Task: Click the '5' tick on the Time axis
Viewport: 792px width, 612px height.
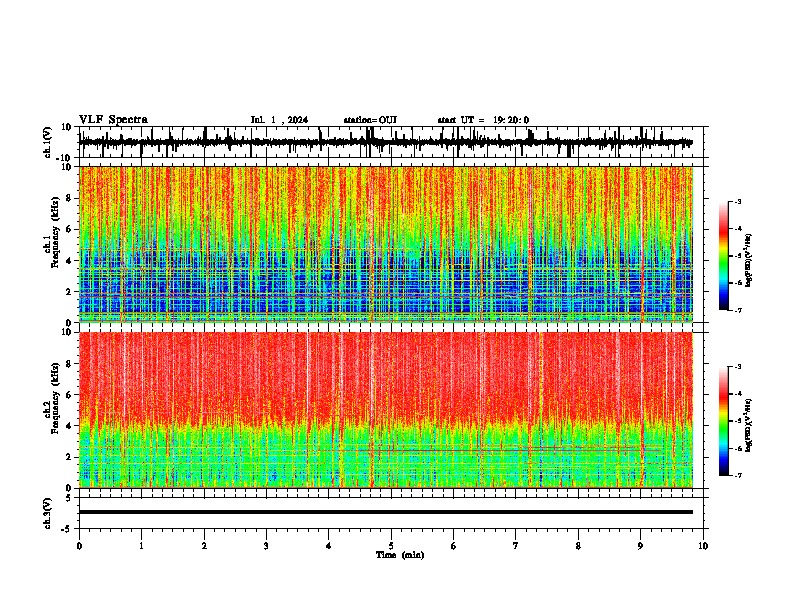Action: 391,546
